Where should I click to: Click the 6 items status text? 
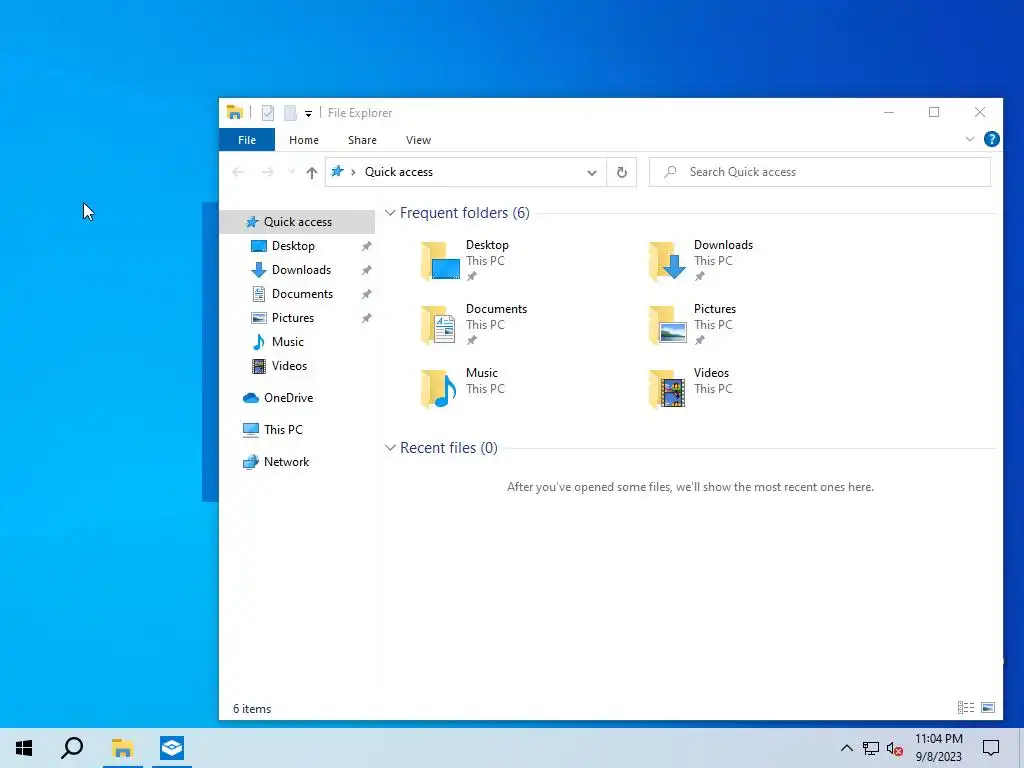[252, 709]
